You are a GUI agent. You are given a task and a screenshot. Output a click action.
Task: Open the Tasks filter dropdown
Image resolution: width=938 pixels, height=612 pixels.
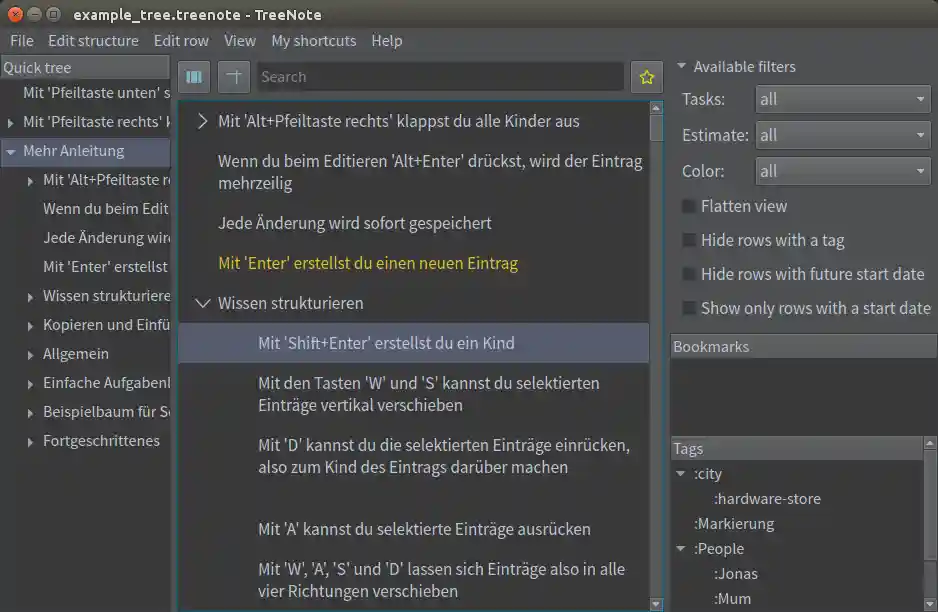(x=840, y=99)
